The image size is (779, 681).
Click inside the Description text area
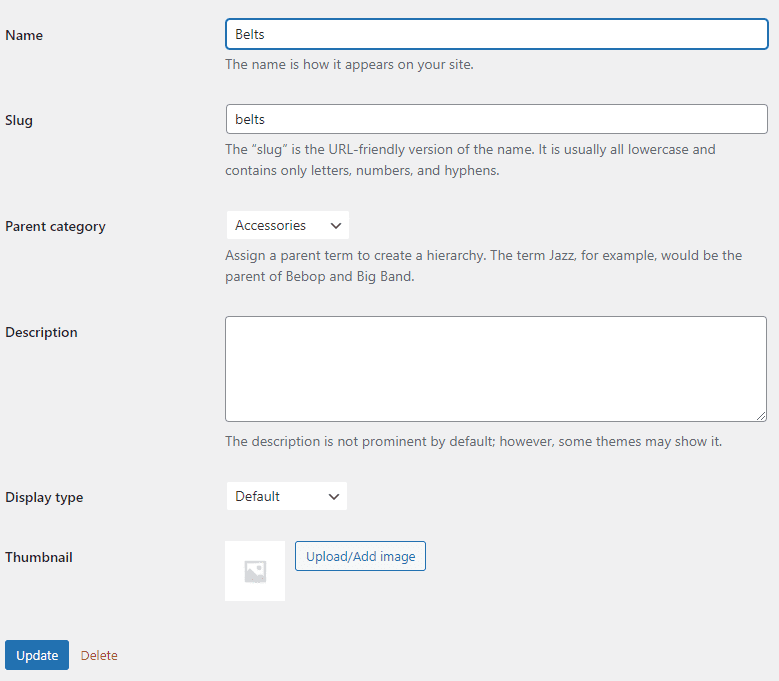point(496,369)
